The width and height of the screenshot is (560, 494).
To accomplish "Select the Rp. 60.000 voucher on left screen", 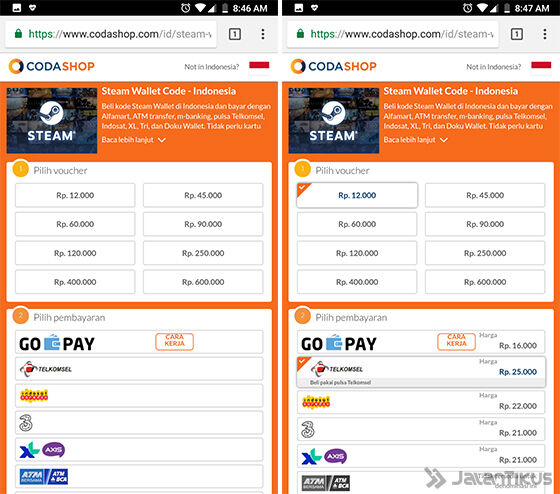I will click(x=75, y=224).
